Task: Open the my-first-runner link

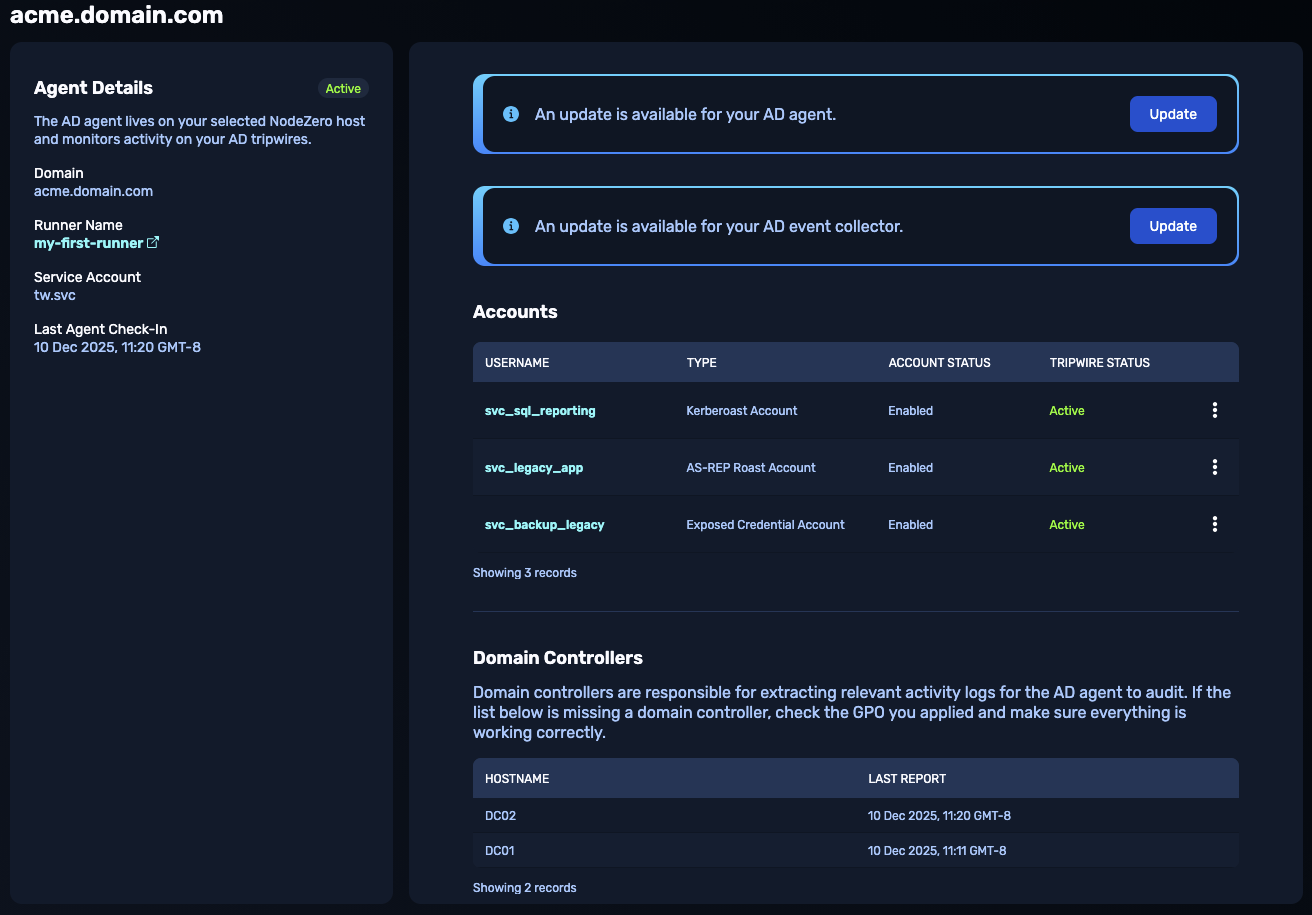Action: pos(88,243)
